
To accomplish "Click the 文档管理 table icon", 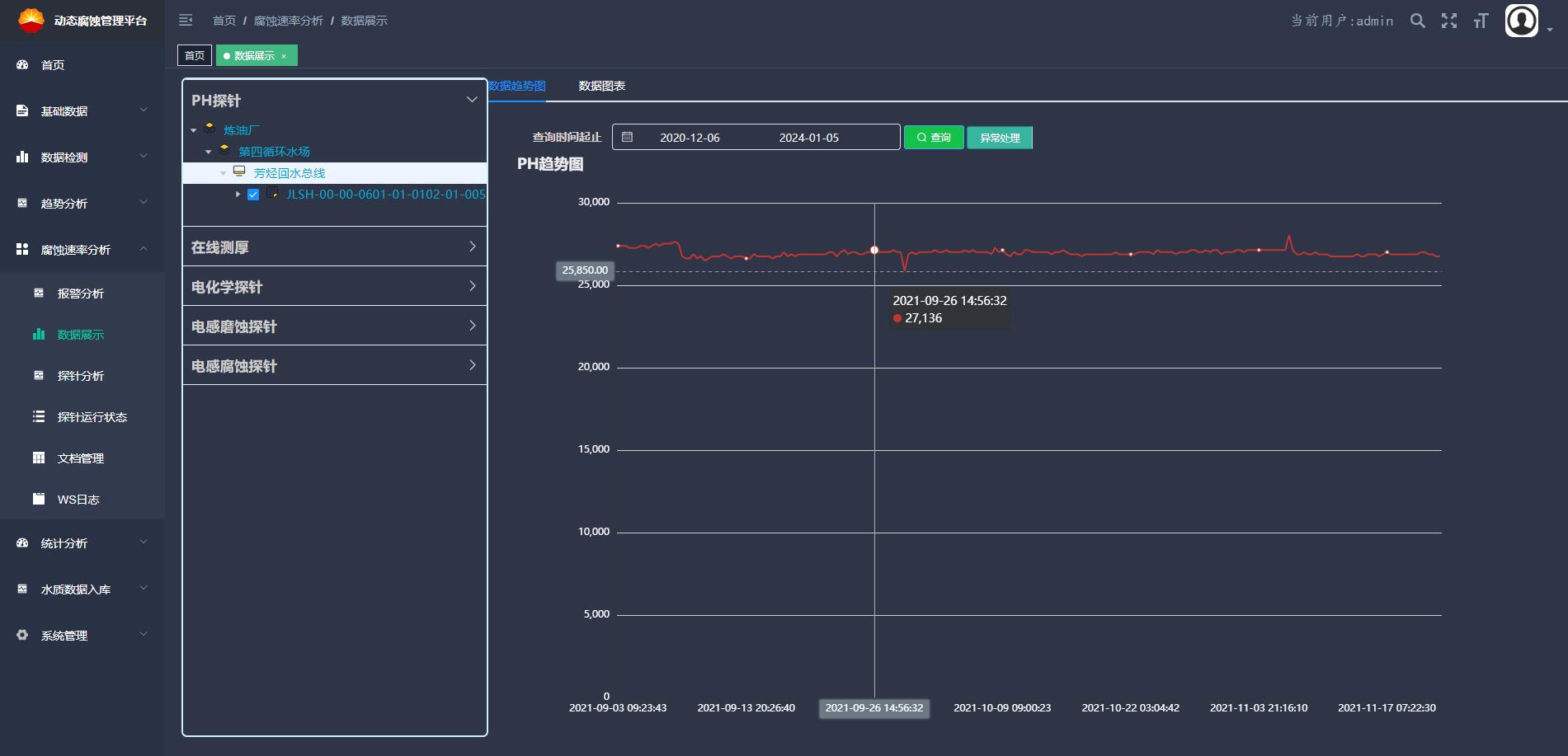I will (x=39, y=458).
